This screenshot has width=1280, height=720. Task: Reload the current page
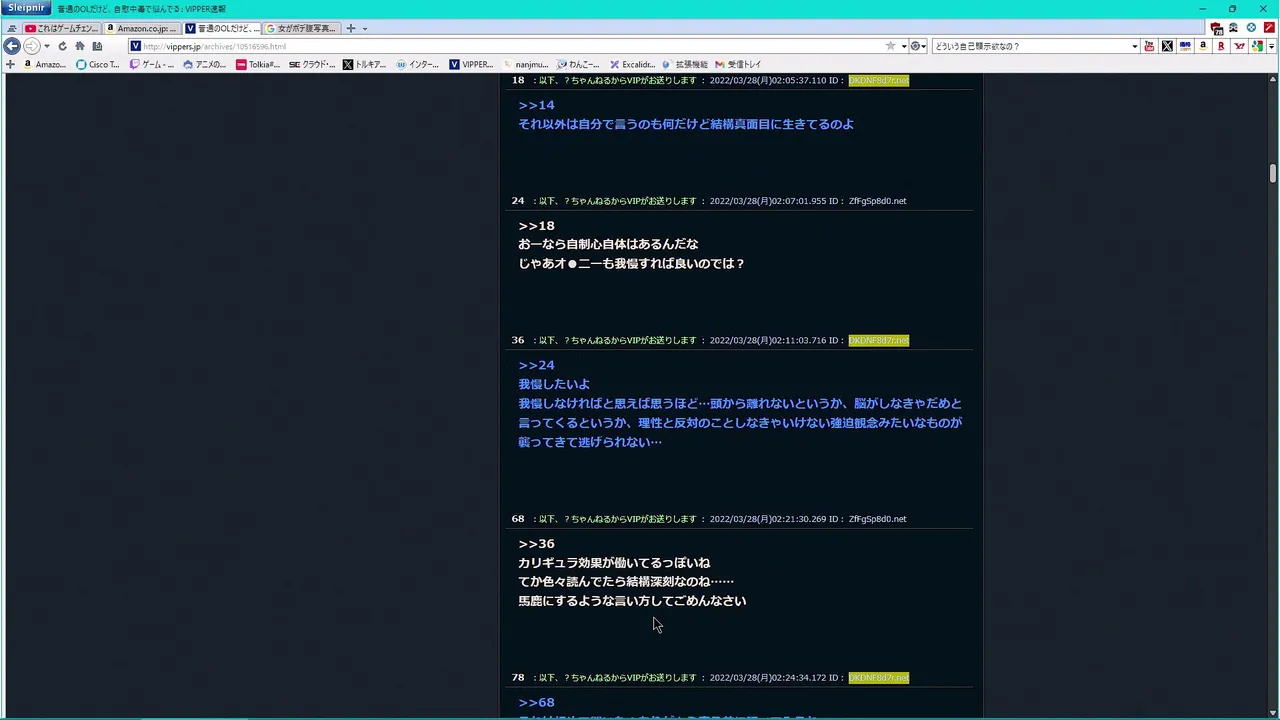pyautogui.click(x=62, y=46)
